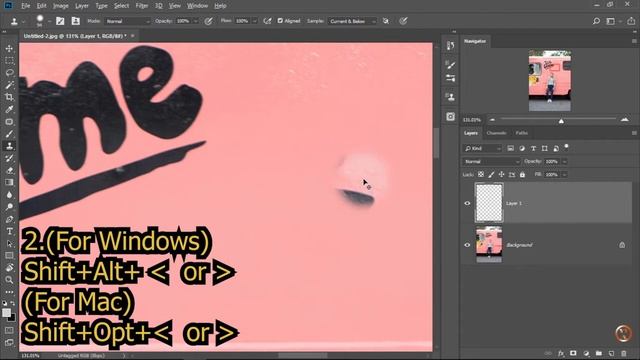Click the Share icon in the top right

[631, 21]
